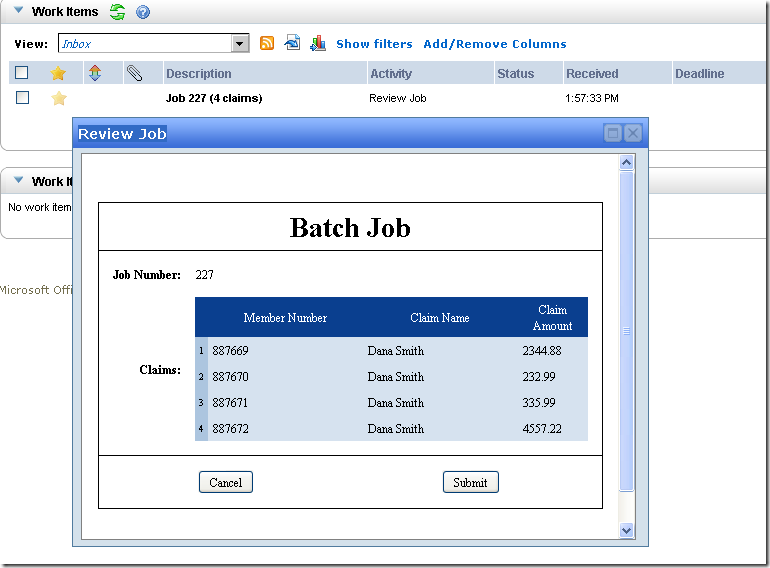Collapse the top Work Items panel
The height and width of the screenshot is (568, 770).
point(19,10)
